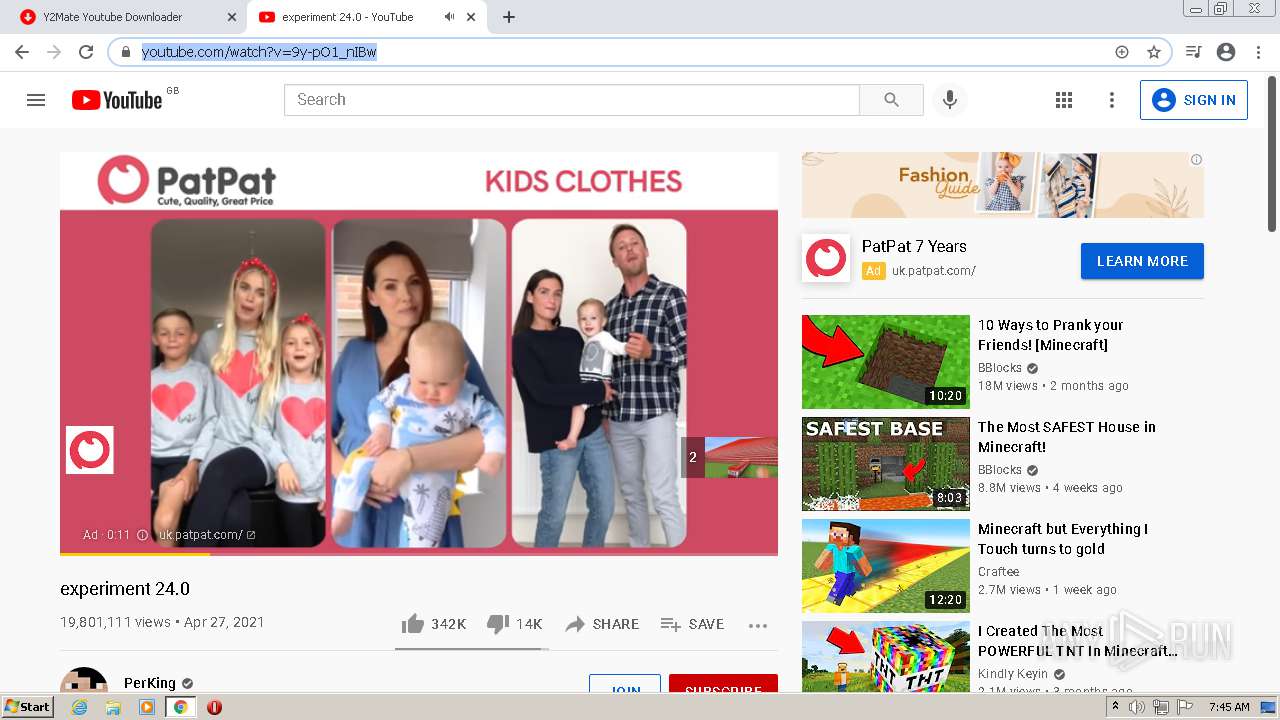This screenshot has width=1280, height=720.
Task: Bookmark this page with star icon
Action: [1153, 52]
